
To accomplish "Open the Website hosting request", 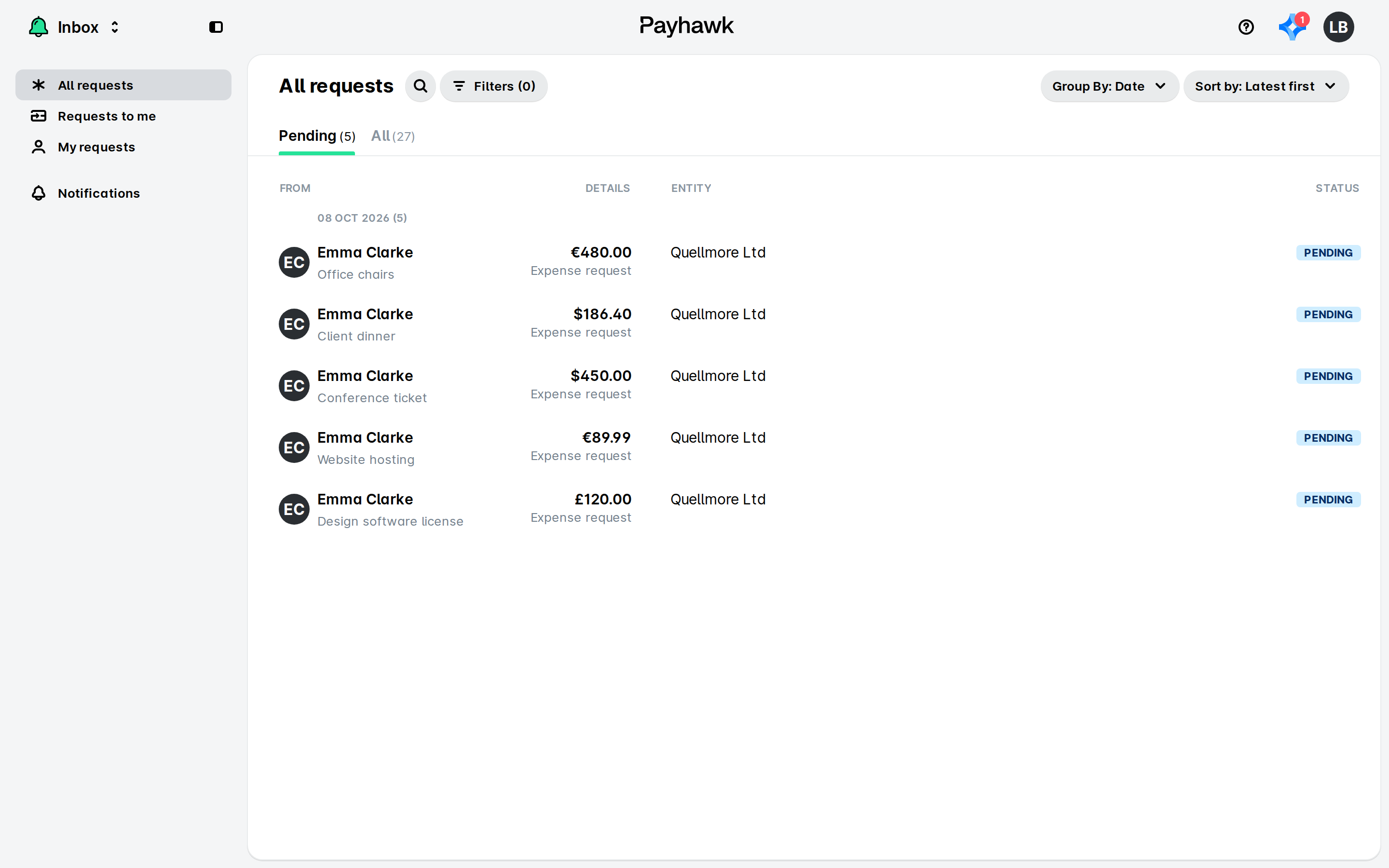I will click(819, 448).
